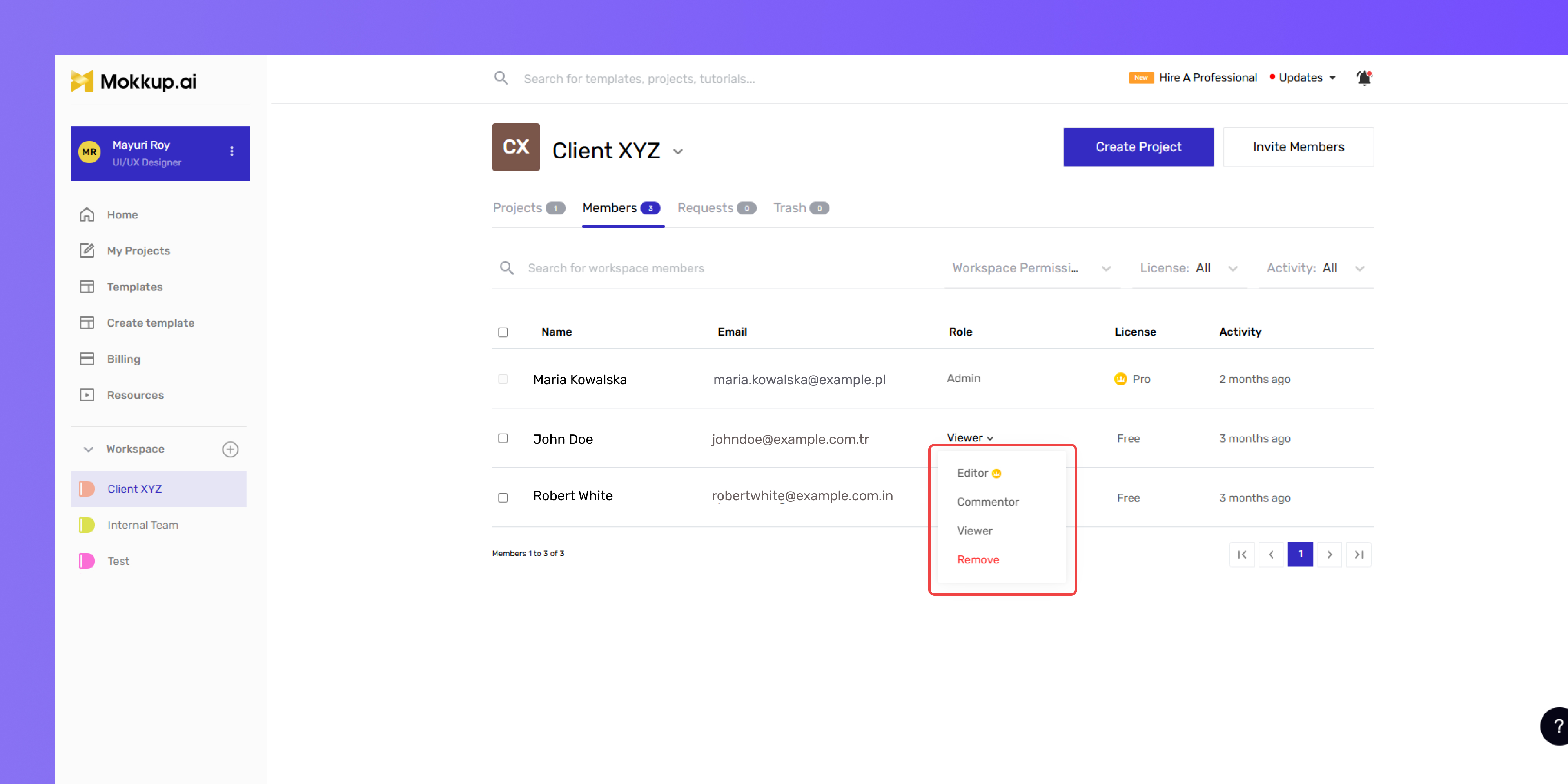
Task: Open the notifications bell
Action: 1364,78
